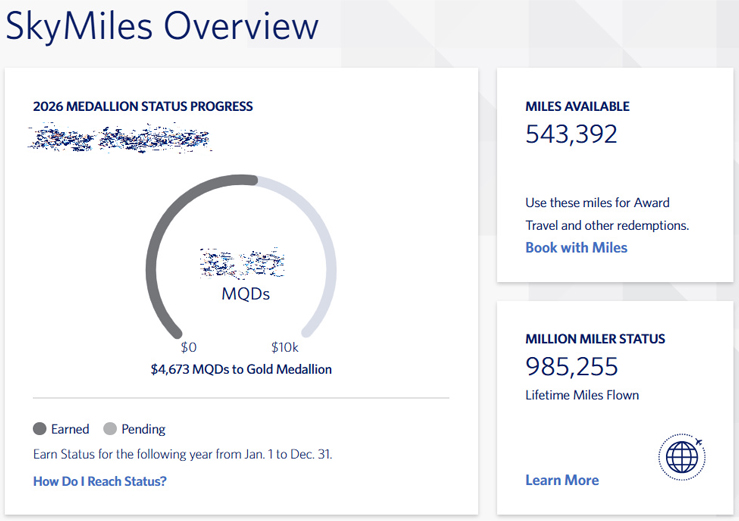Click the Earn Status for the following year text
Image resolution: width=739 pixels, height=521 pixels.
coord(182,454)
